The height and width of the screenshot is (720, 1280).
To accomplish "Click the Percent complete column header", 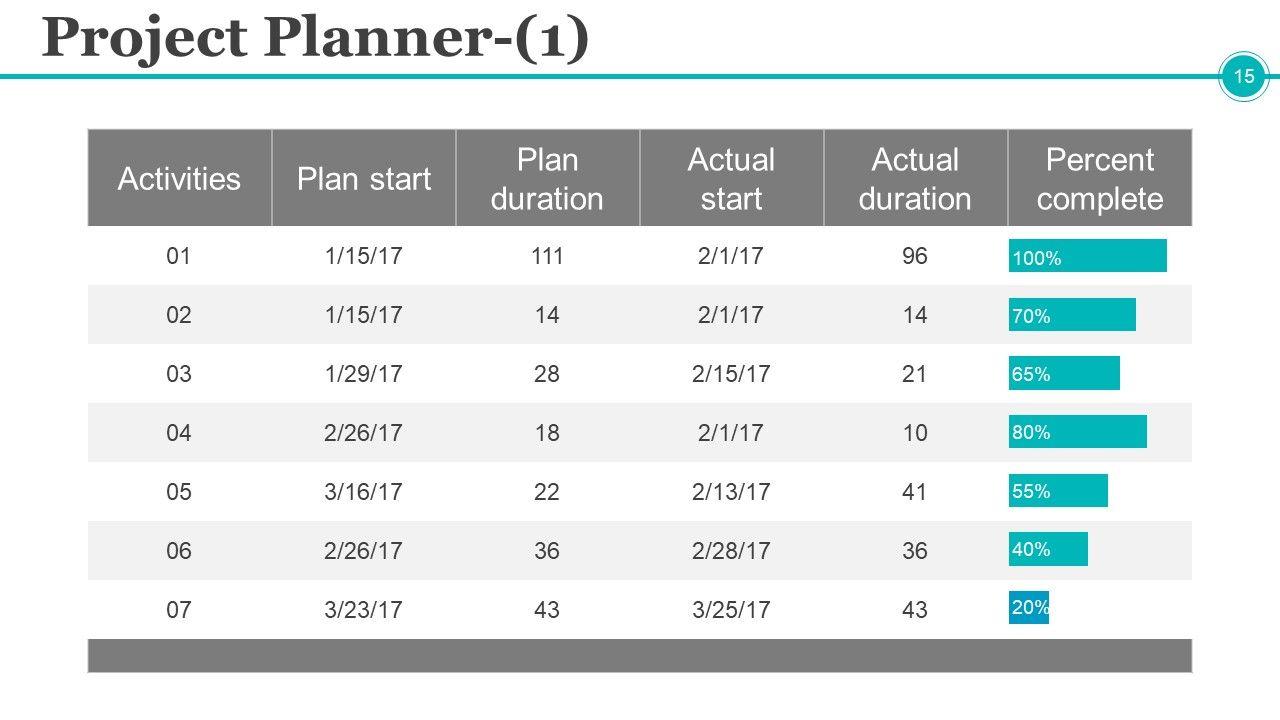I will point(1100,179).
